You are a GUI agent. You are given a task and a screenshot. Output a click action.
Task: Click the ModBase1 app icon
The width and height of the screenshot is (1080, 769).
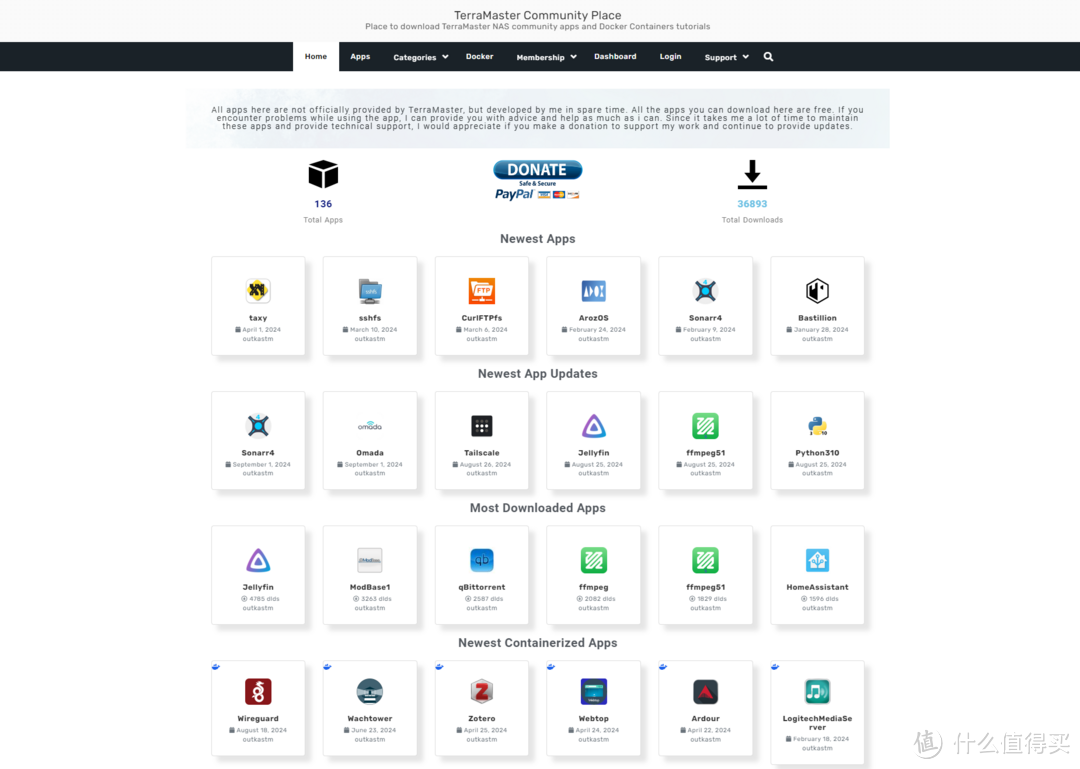tap(370, 560)
